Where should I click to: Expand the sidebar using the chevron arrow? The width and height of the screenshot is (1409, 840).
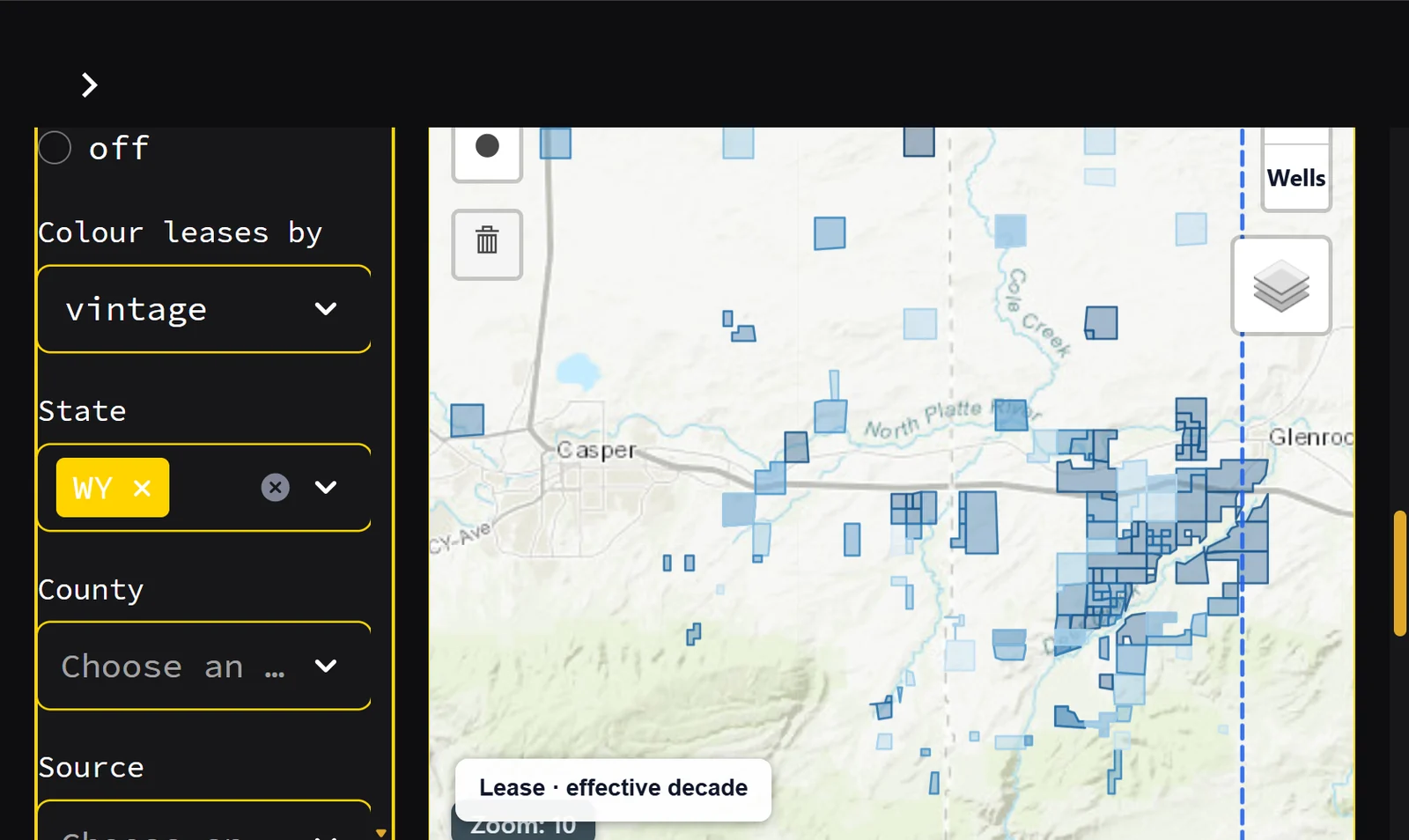89,85
